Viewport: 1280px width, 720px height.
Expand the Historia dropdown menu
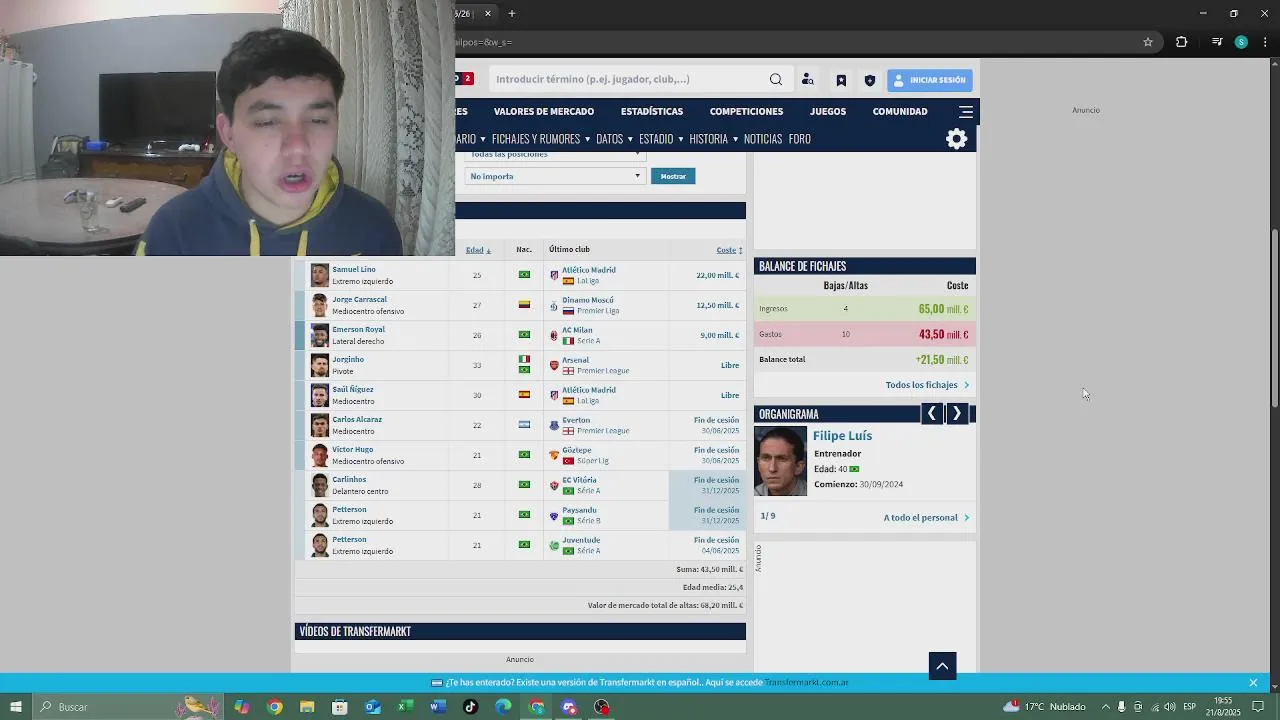click(714, 139)
